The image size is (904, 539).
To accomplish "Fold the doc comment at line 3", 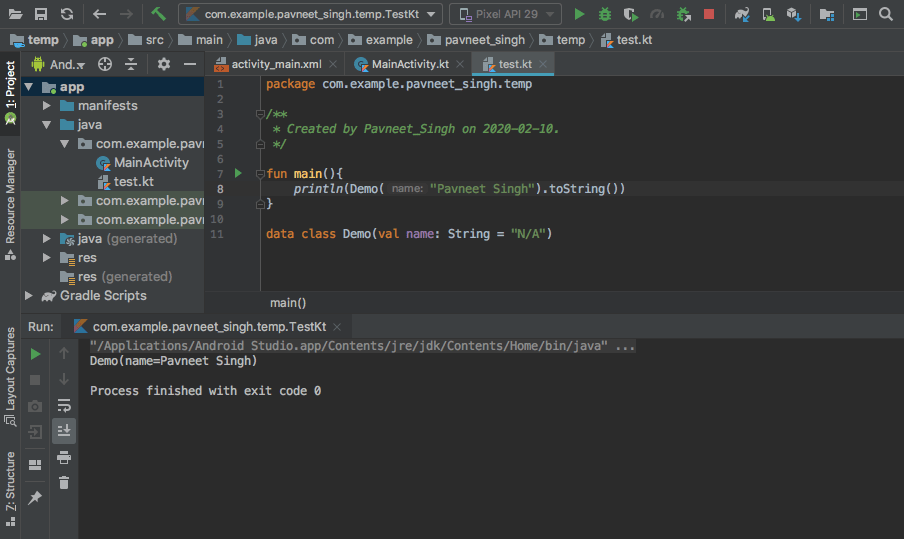I will click(260, 114).
